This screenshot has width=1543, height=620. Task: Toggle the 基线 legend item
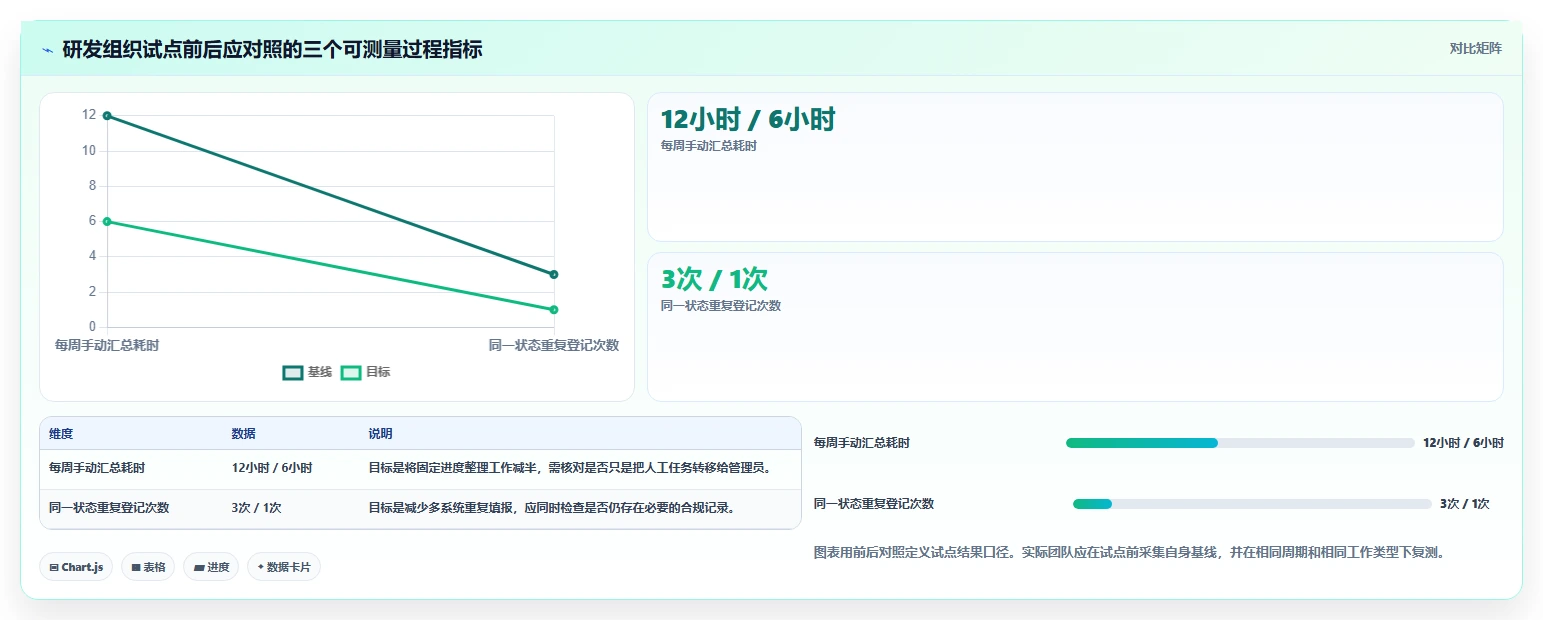tap(307, 372)
